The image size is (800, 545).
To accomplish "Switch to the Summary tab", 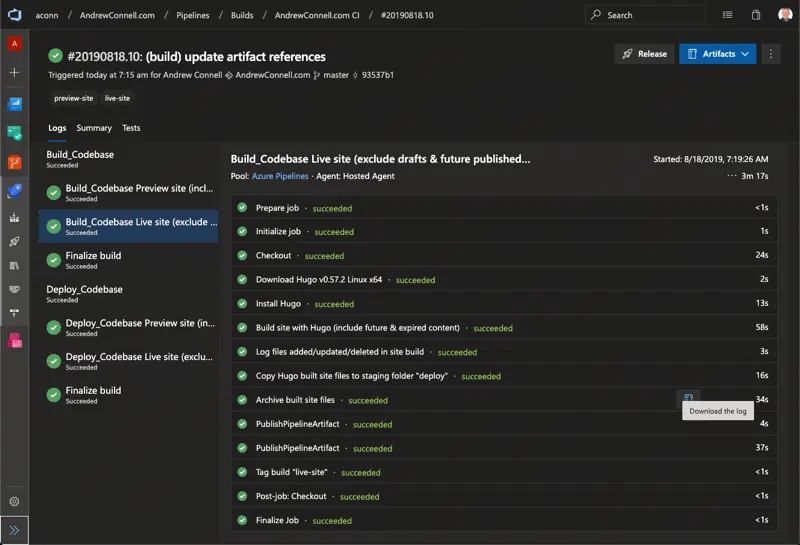I will pos(94,128).
